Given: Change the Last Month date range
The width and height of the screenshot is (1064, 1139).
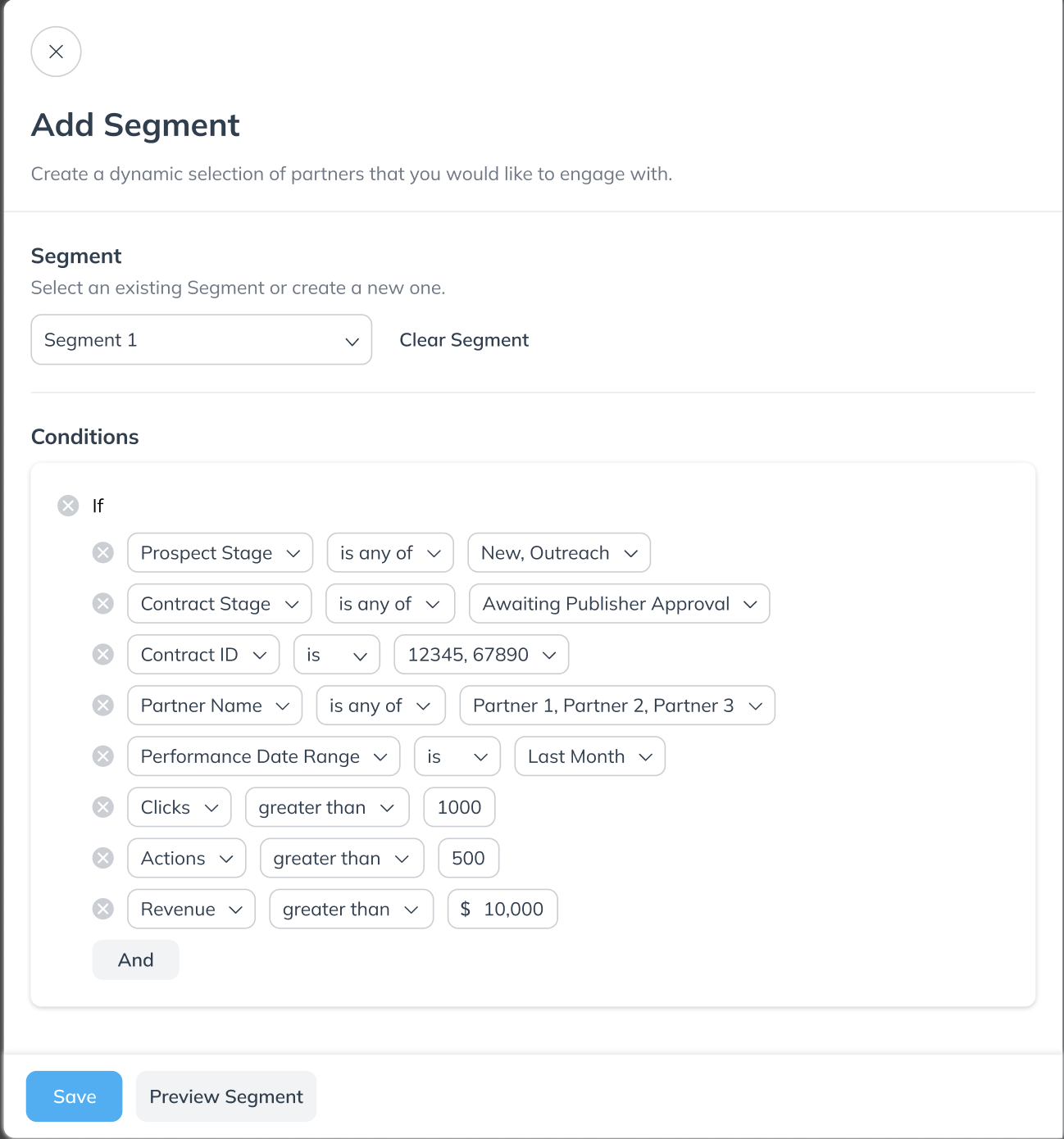Looking at the screenshot, I should click(x=590, y=756).
